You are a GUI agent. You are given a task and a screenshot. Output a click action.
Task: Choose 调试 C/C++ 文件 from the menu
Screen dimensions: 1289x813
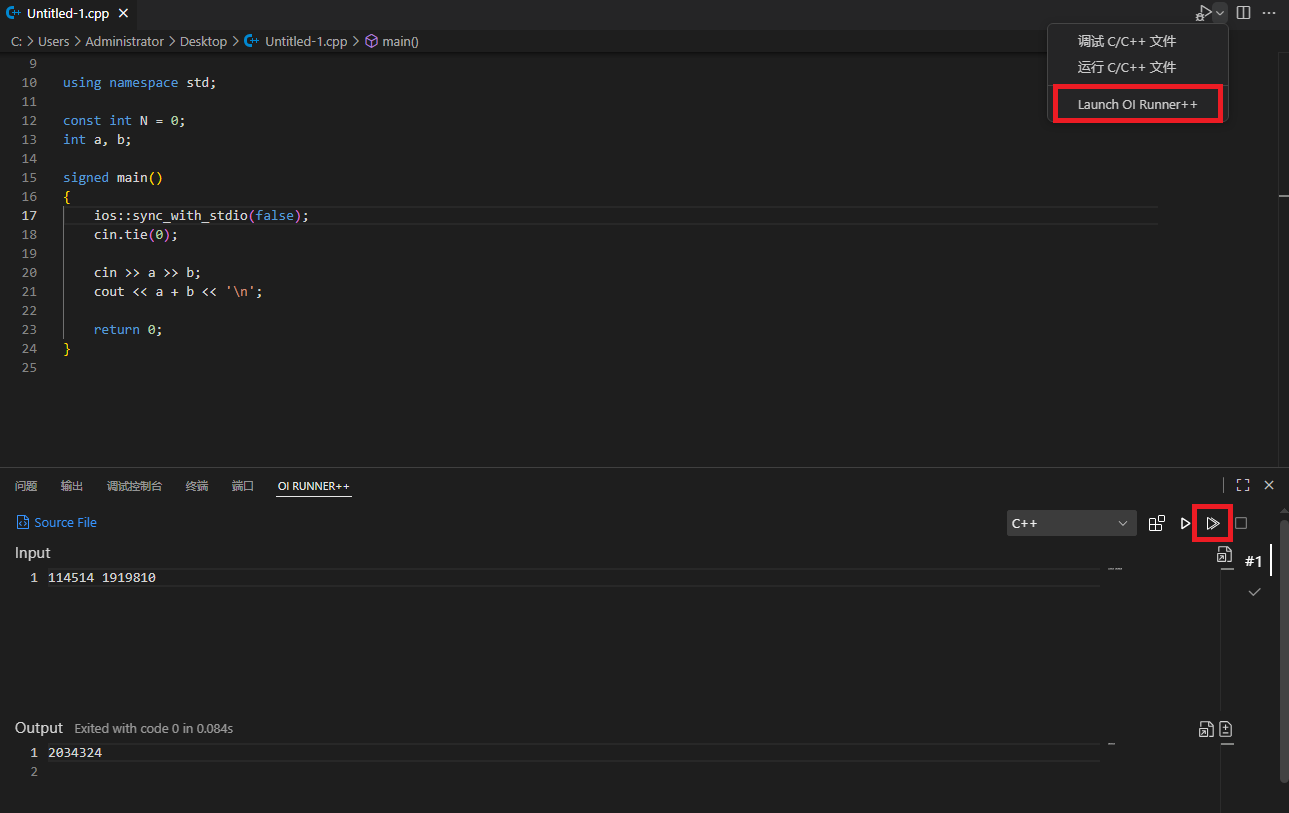(x=1126, y=42)
